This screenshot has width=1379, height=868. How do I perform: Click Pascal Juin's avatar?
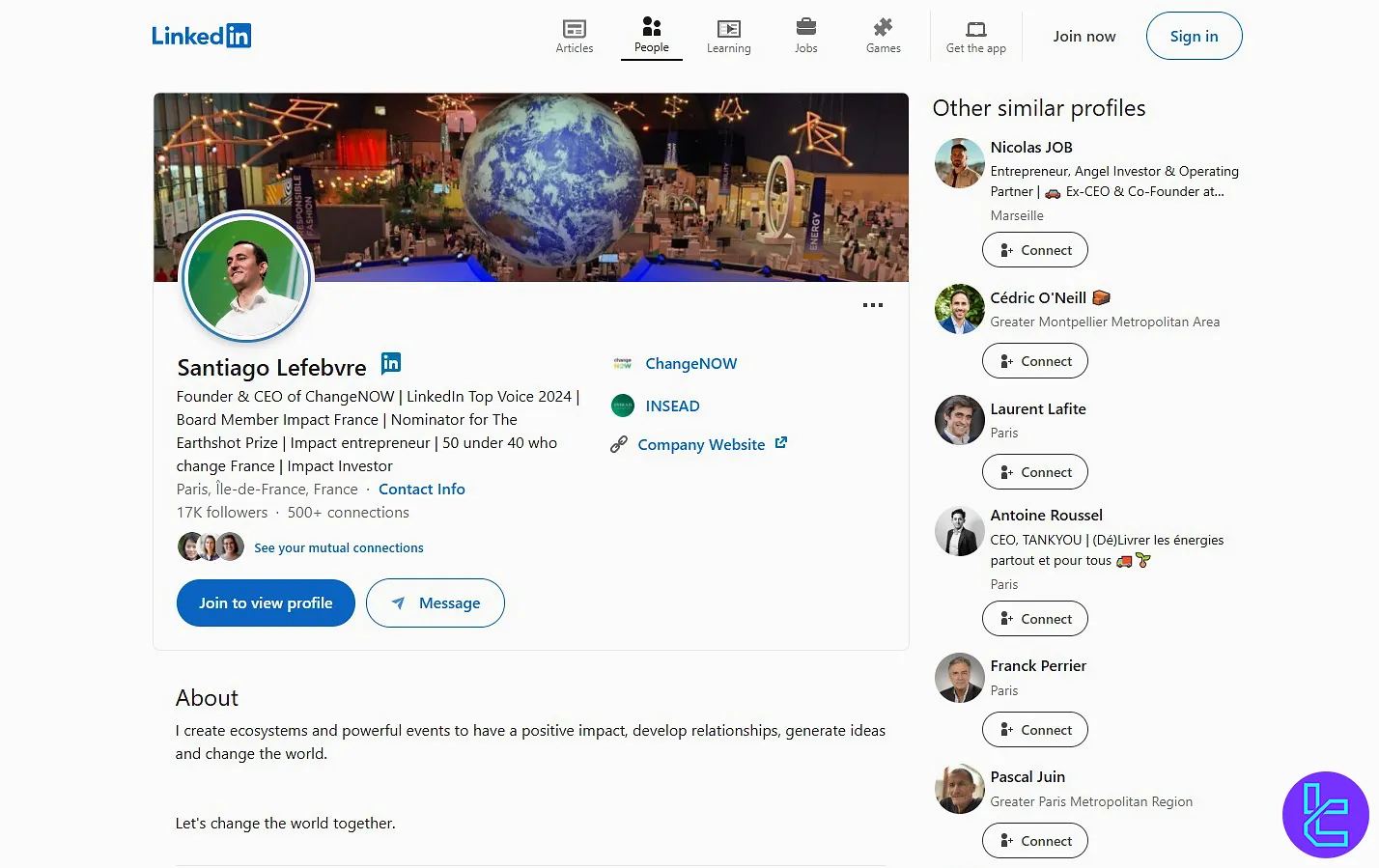pyautogui.click(x=960, y=789)
